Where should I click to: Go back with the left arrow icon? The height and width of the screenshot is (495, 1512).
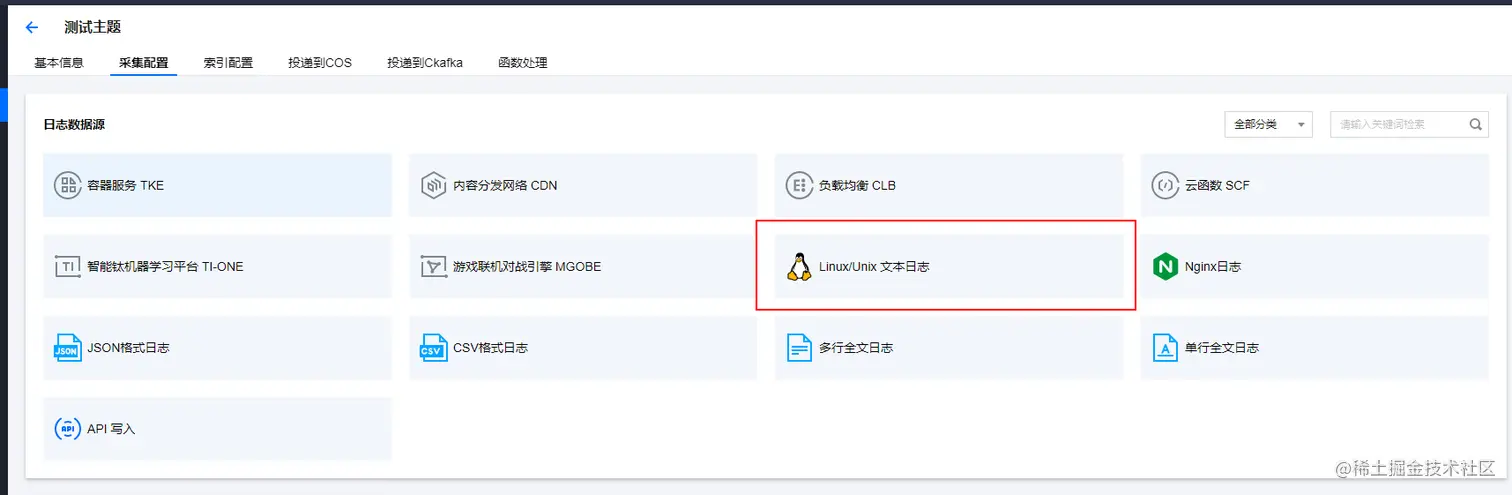tap(31, 28)
